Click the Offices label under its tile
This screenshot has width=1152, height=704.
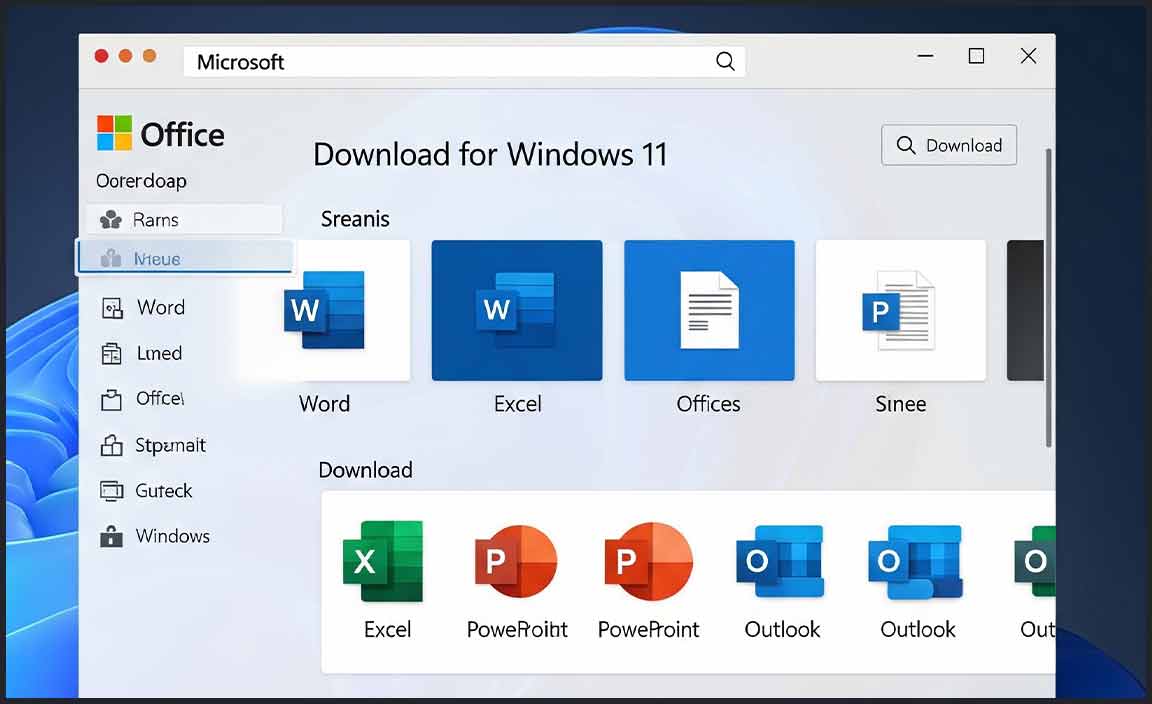(x=708, y=403)
